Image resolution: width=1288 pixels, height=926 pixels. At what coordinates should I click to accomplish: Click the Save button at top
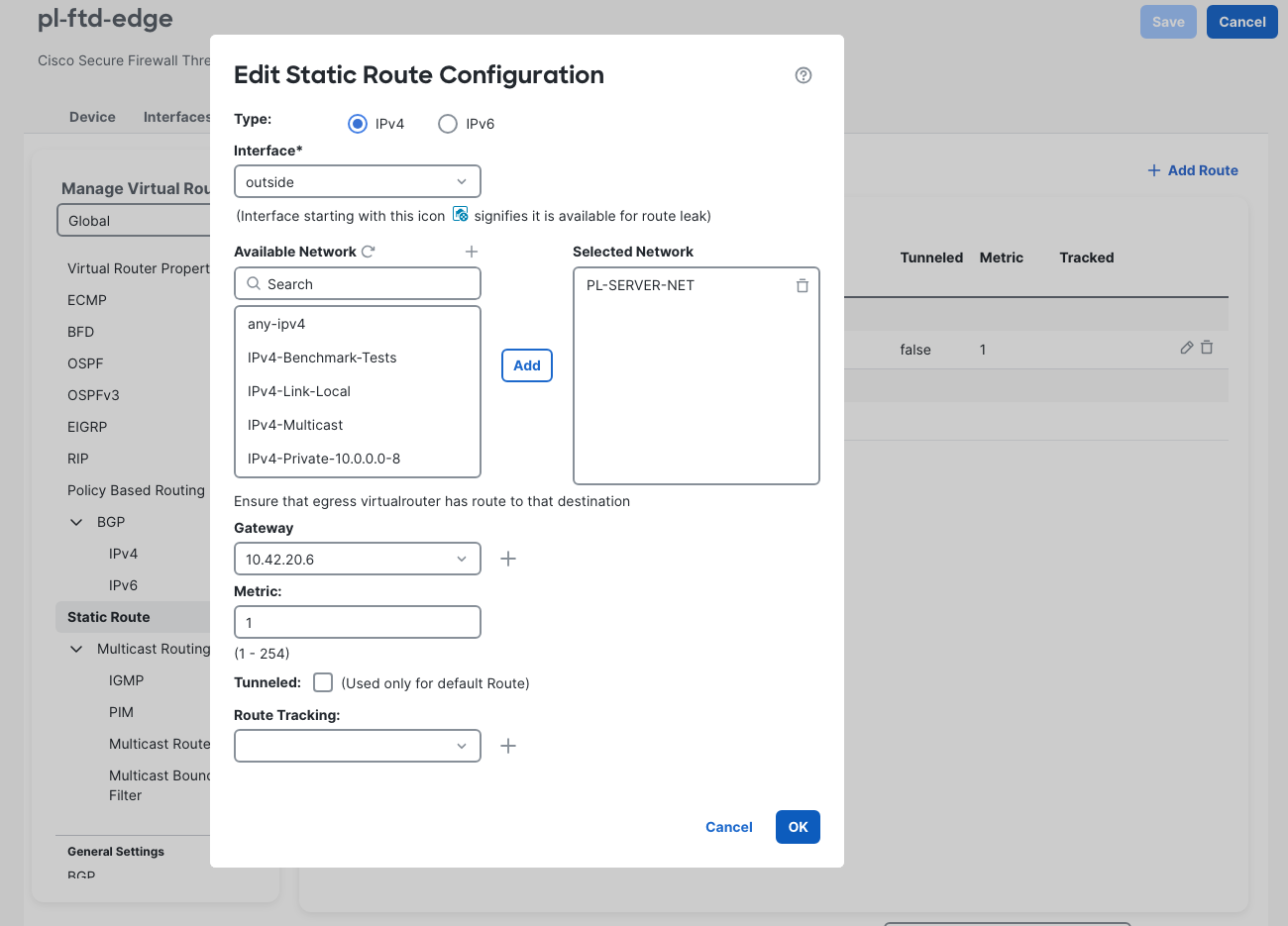(x=1168, y=22)
